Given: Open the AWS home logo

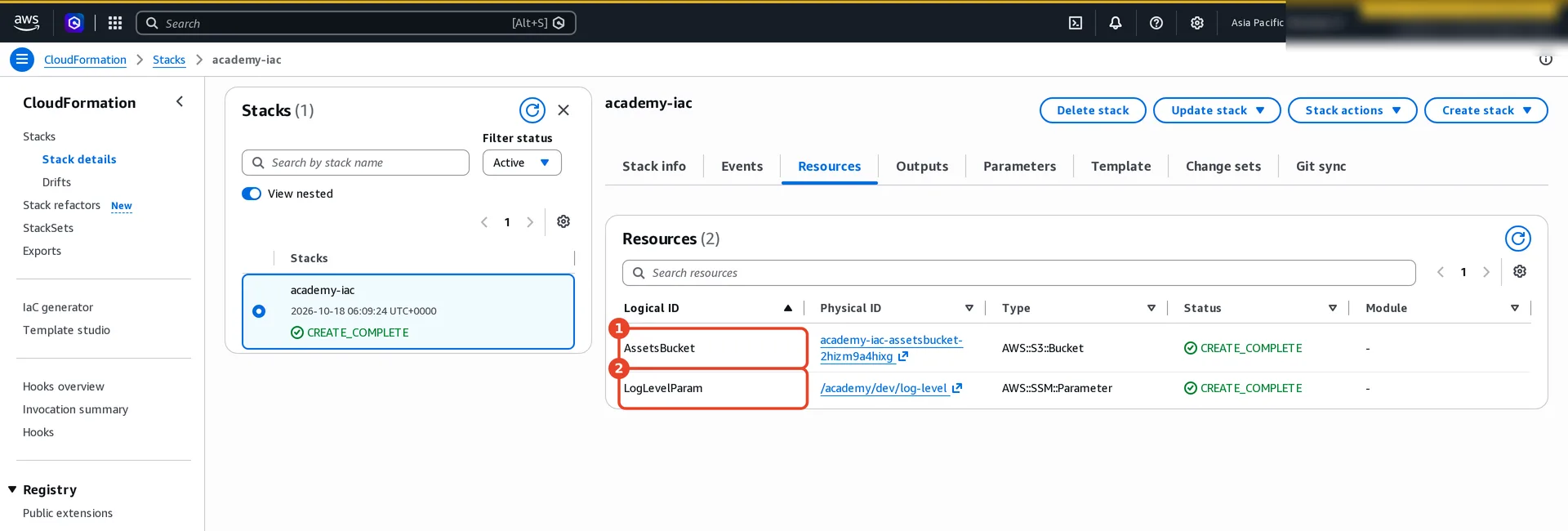Looking at the screenshot, I should [26, 23].
